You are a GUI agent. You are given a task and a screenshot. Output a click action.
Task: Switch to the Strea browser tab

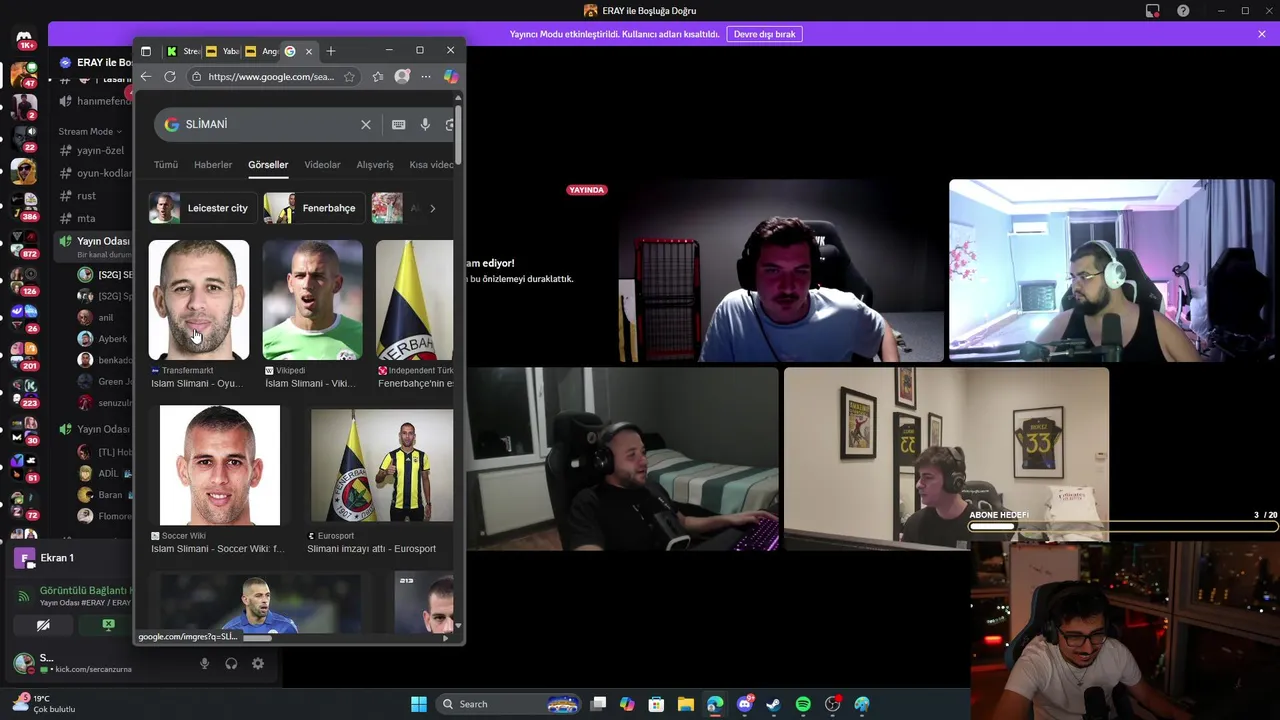(184, 51)
